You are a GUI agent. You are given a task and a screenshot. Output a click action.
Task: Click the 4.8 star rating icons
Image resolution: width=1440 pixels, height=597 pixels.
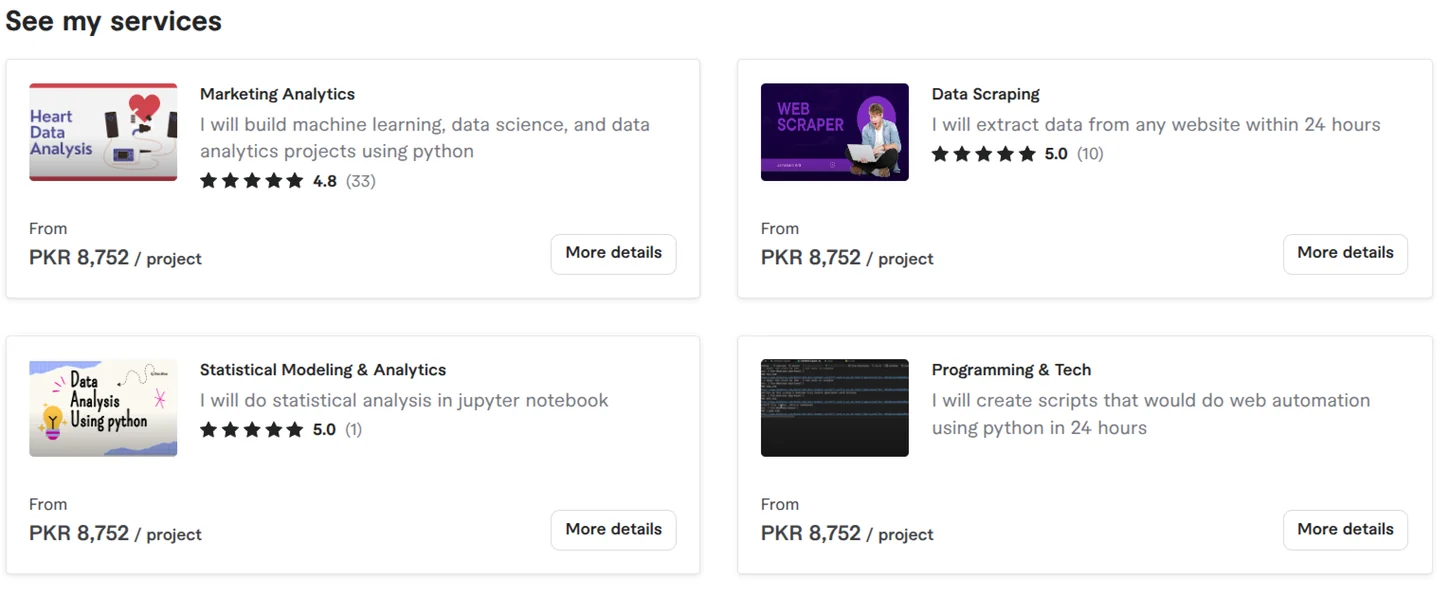(x=251, y=181)
